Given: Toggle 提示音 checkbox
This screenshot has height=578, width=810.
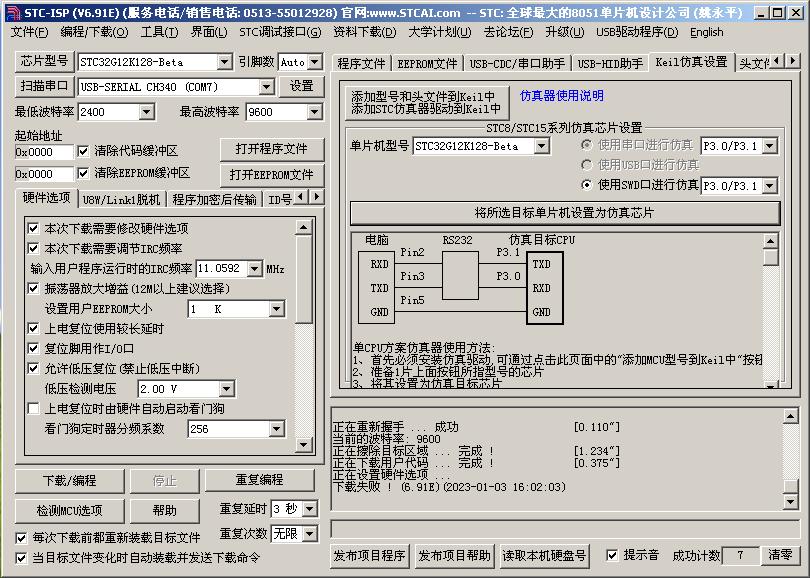Looking at the screenshot, I should pos(612,555).
